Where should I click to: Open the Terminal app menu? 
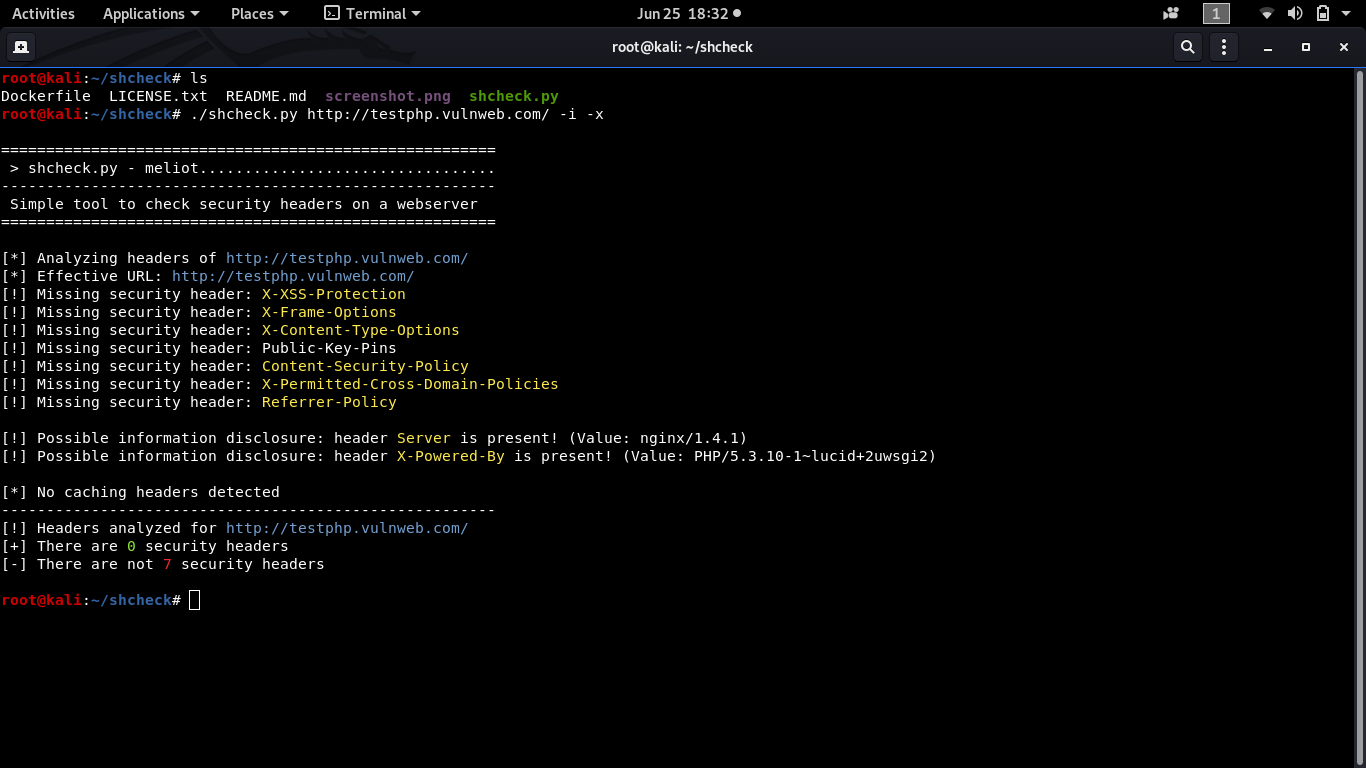click(x=373, y=14)
